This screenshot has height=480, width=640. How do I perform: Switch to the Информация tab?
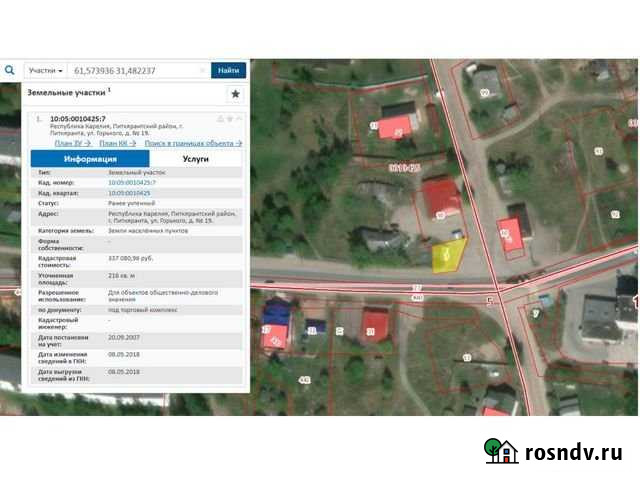point(90,159)
